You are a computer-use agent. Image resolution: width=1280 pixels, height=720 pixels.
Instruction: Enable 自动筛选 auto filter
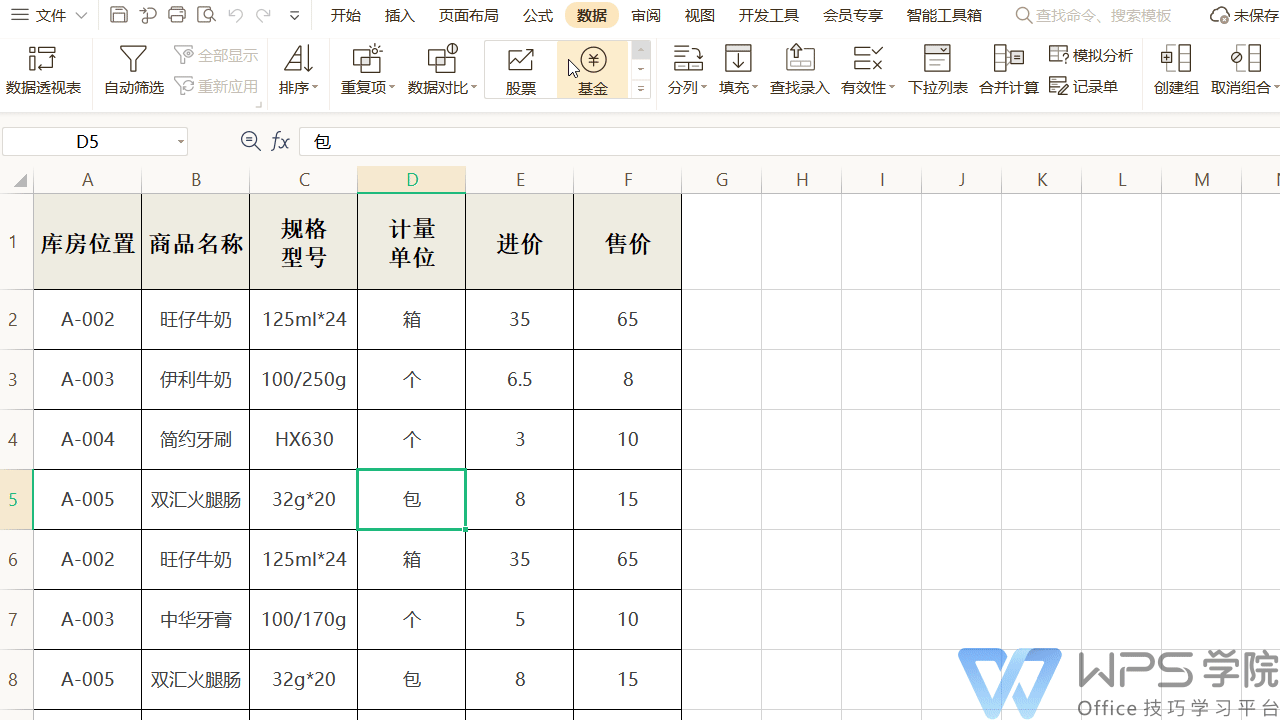tap(134, 70)
